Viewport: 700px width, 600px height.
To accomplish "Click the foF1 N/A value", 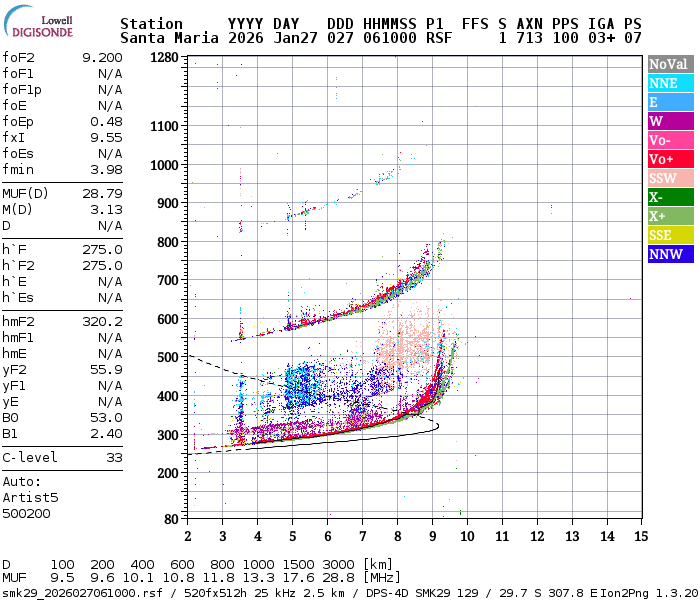I will [110, 74].
